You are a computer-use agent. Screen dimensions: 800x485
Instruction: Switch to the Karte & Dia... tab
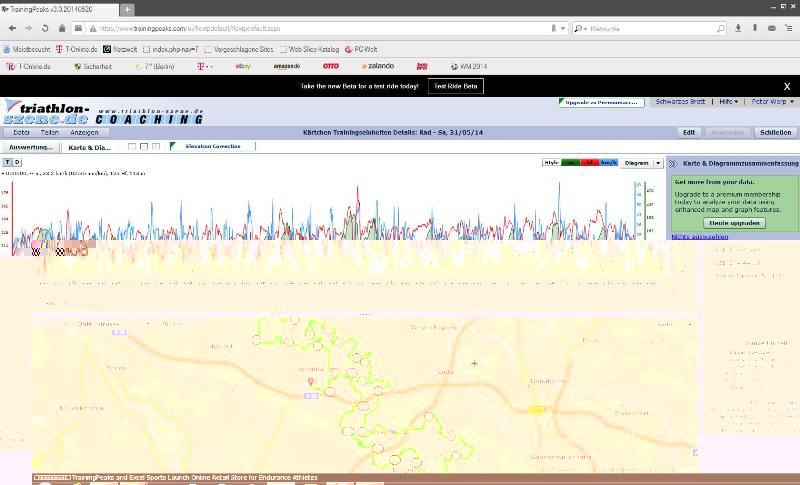tap(90, 147)
